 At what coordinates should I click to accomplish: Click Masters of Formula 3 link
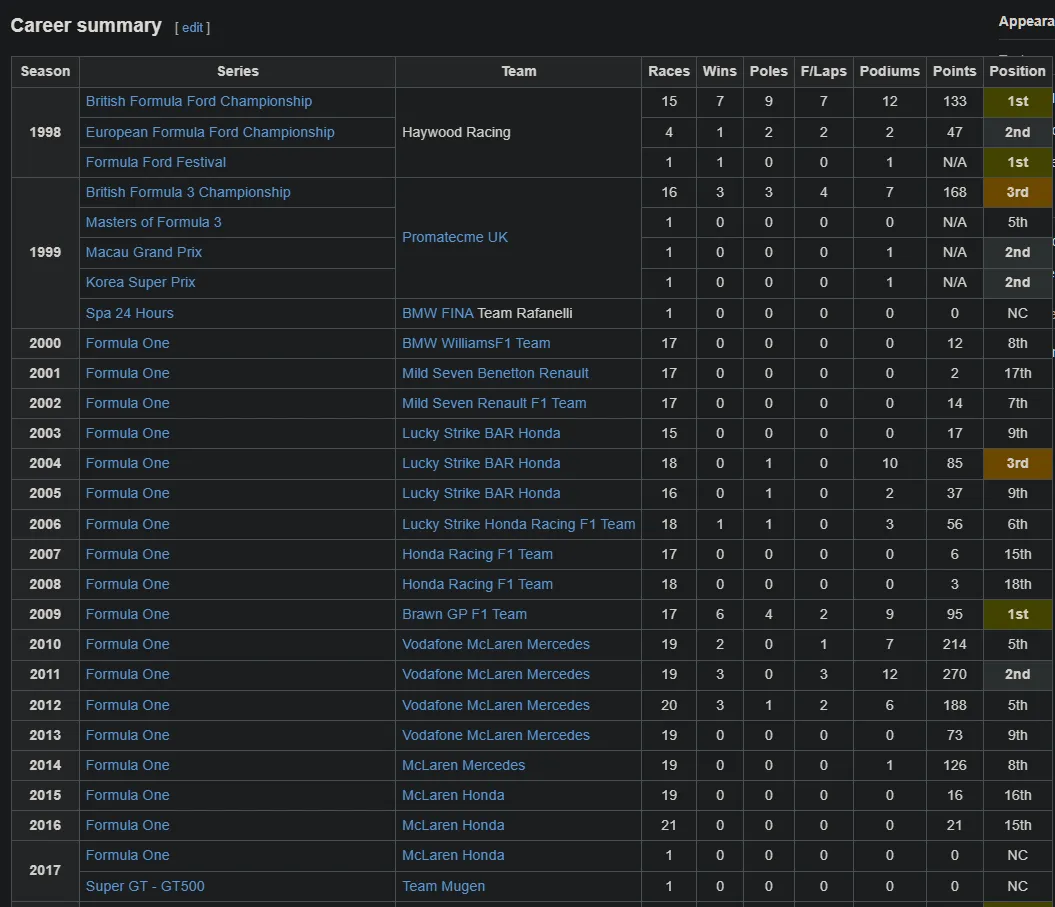click(153, 222)
